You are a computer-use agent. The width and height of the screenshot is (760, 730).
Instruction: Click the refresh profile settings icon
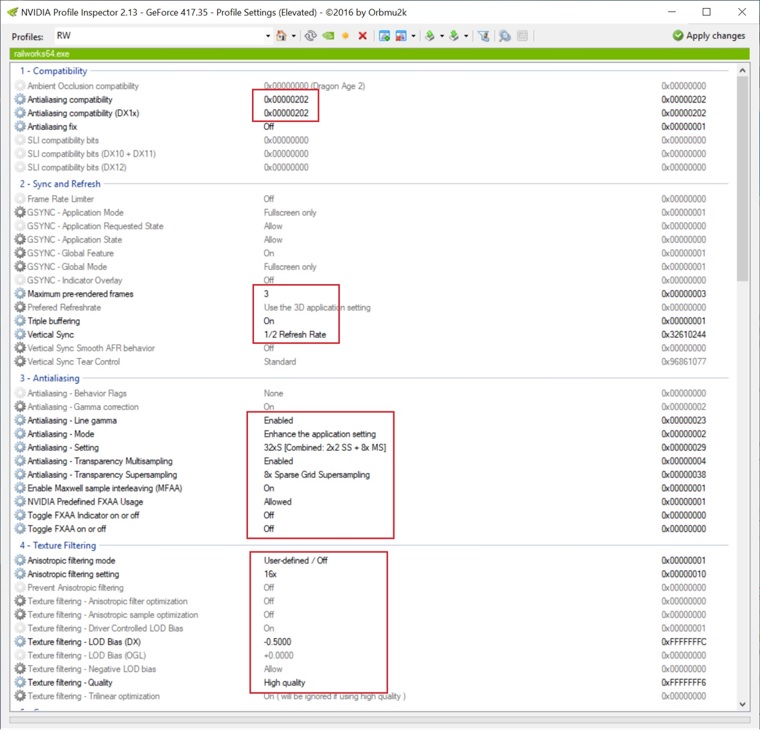(x=311, y=36)
